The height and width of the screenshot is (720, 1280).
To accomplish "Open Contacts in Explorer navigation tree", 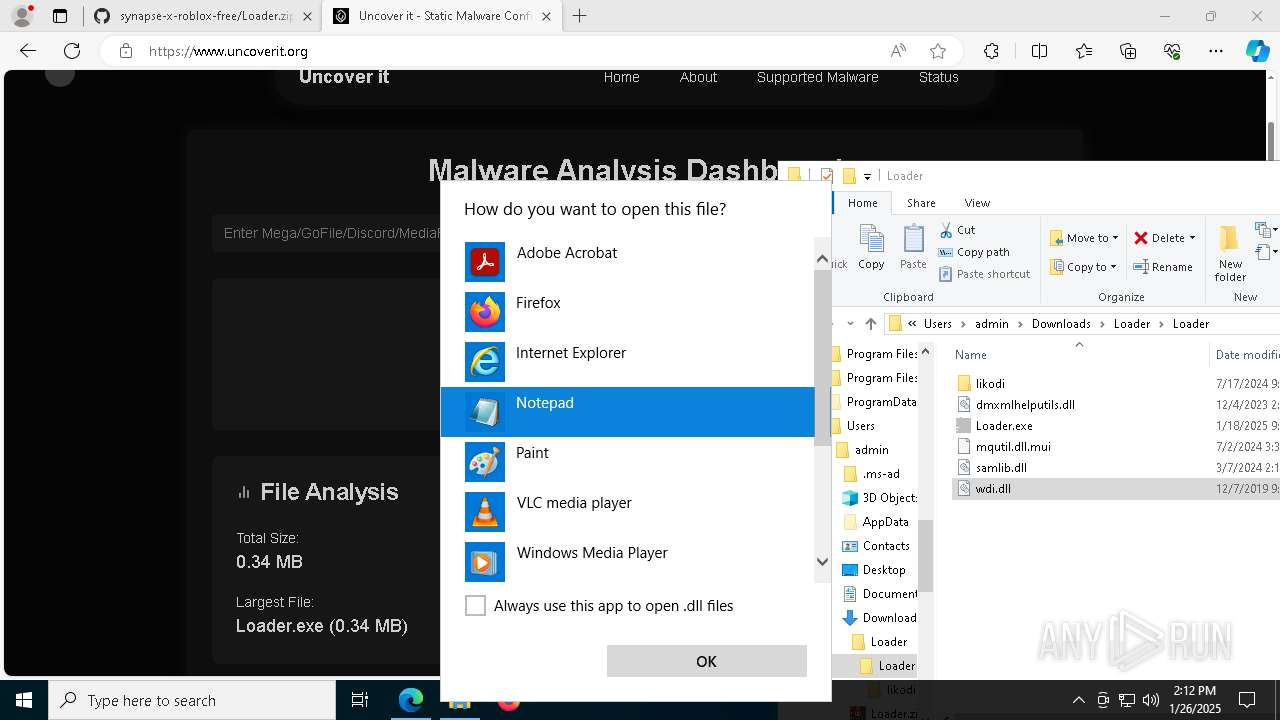I will click(886, 546).
